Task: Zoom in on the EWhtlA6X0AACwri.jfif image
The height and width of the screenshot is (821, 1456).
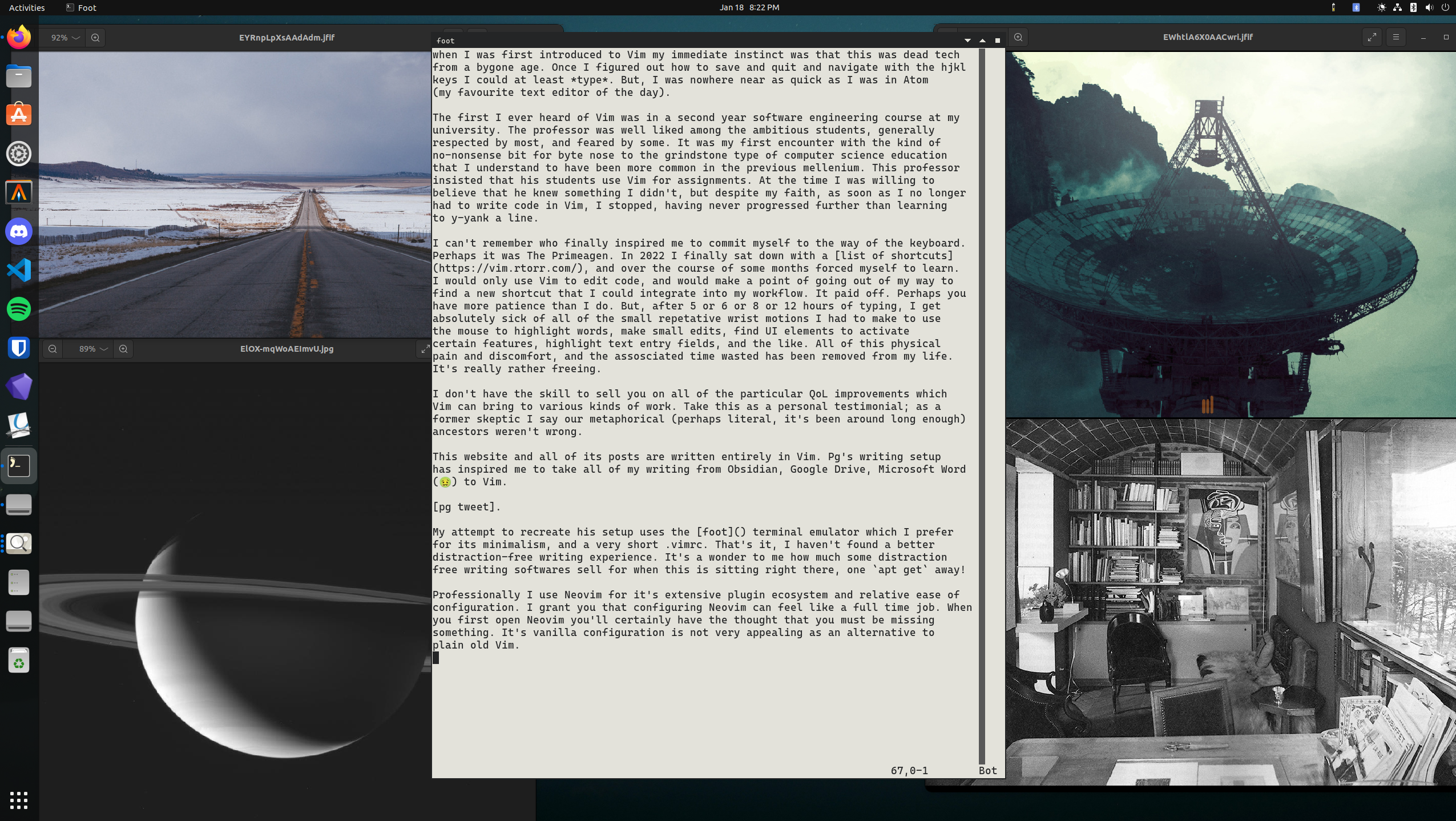Action: [1018, 37]
